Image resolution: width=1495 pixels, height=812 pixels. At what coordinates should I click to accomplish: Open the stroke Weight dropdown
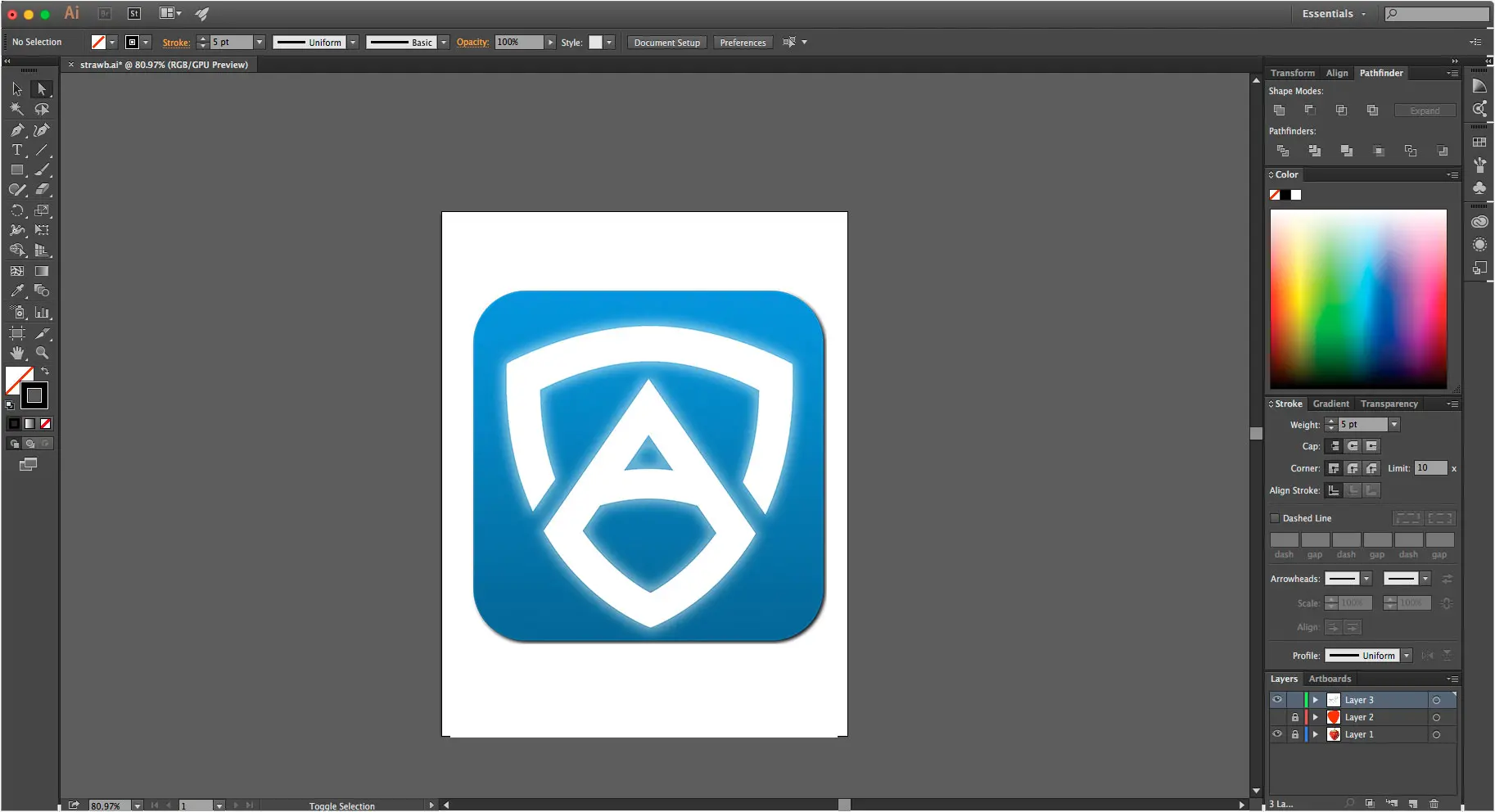tap(1394, 424)
